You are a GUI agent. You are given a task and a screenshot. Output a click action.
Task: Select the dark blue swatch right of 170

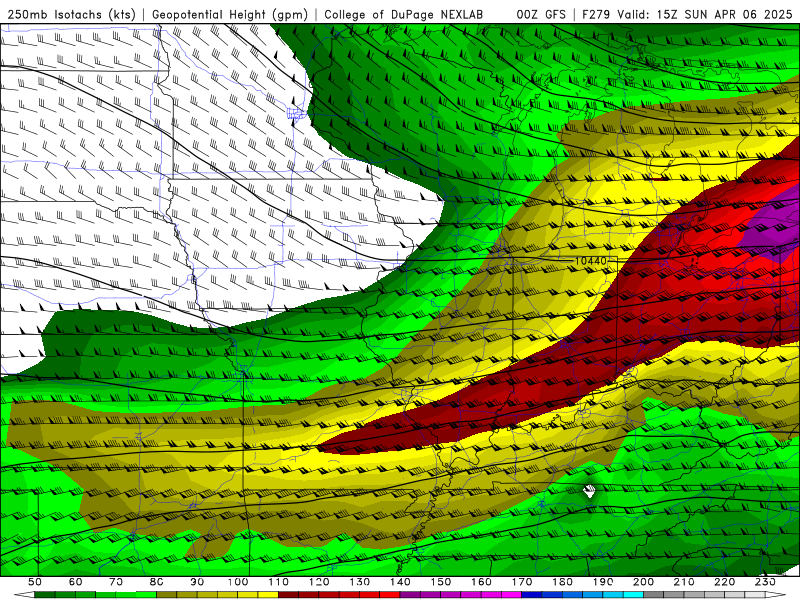click(532, 595)
